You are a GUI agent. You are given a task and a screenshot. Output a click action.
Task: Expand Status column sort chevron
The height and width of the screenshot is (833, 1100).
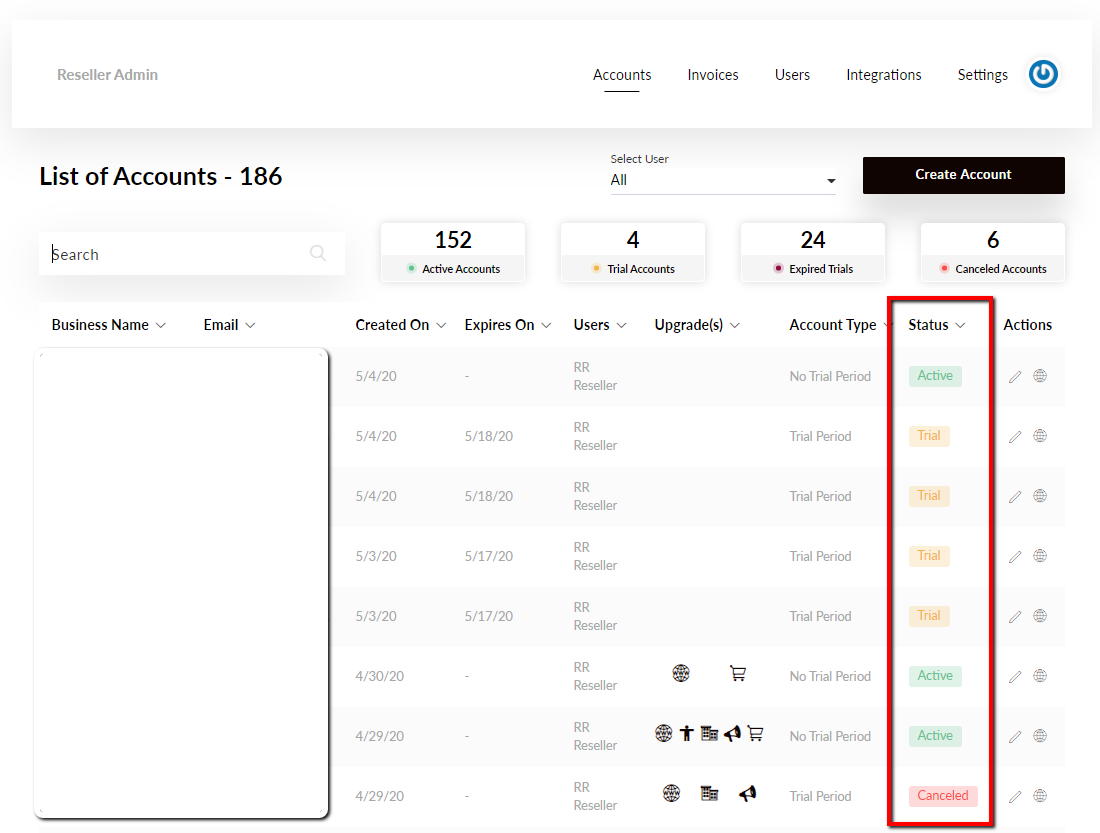[960, 326]
